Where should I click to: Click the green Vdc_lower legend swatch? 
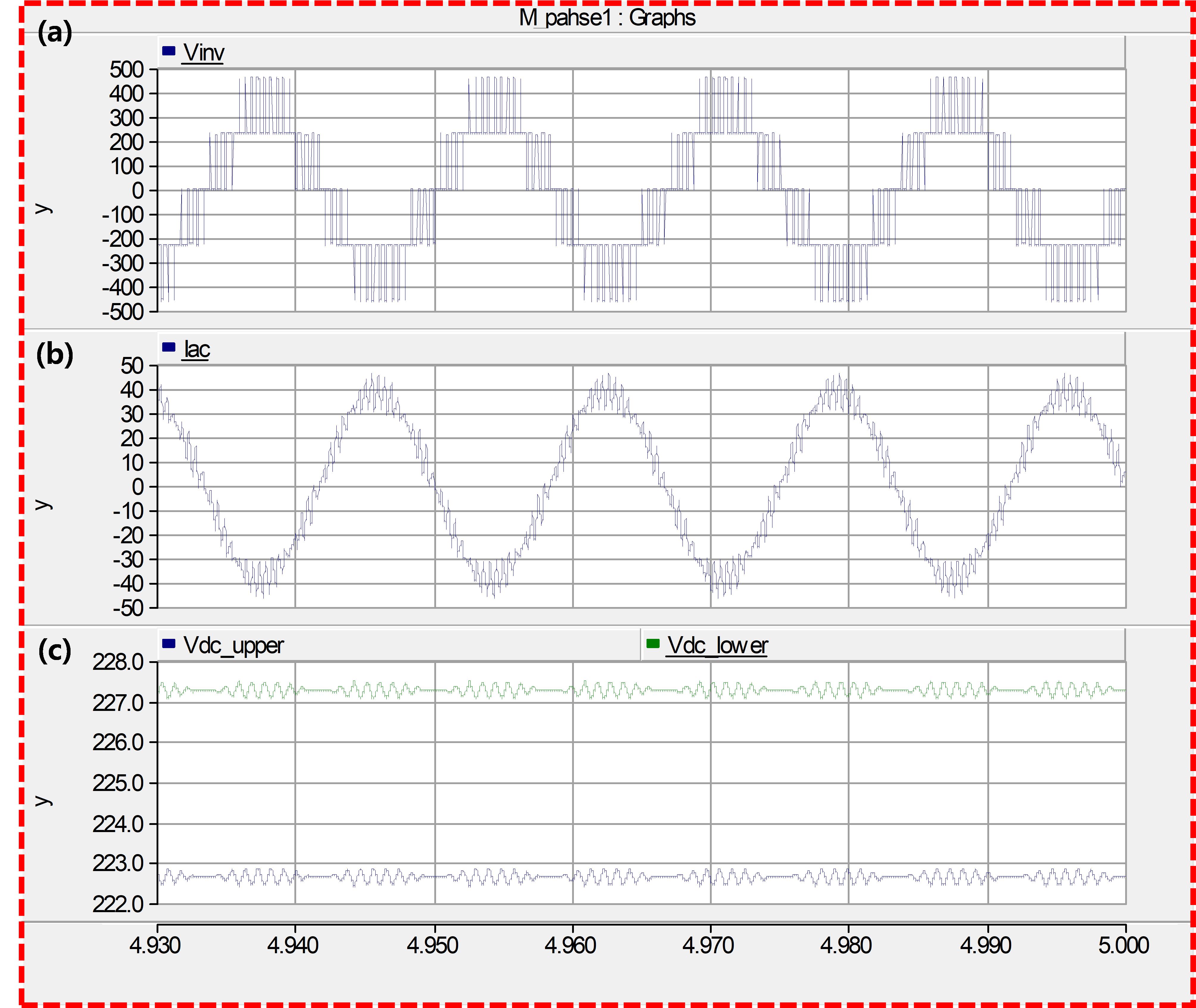pos(652,643)
